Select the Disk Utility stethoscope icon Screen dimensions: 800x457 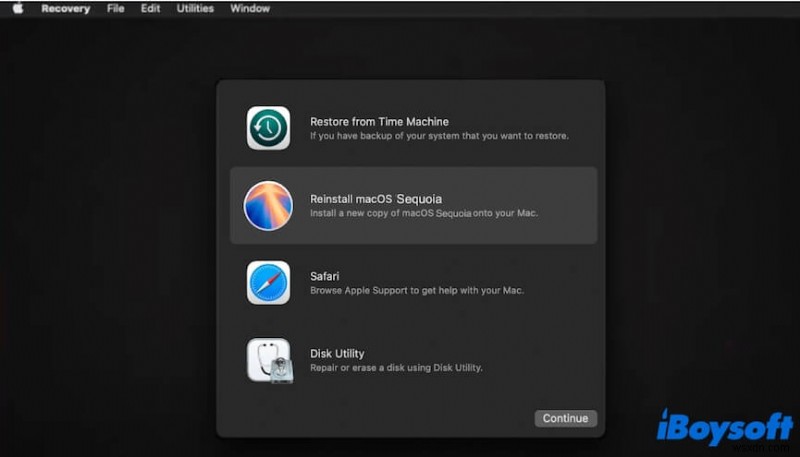(x=270, y=361)
